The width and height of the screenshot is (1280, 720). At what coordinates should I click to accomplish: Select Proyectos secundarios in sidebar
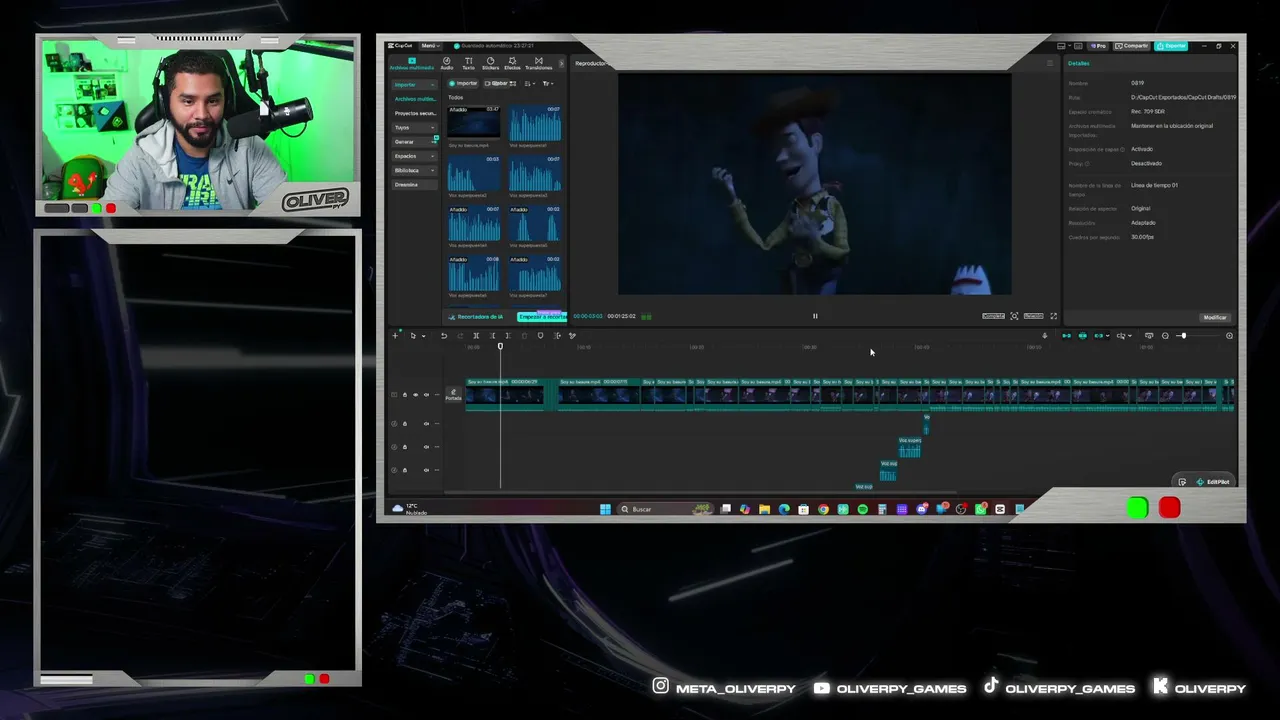[x=414, y=113]
